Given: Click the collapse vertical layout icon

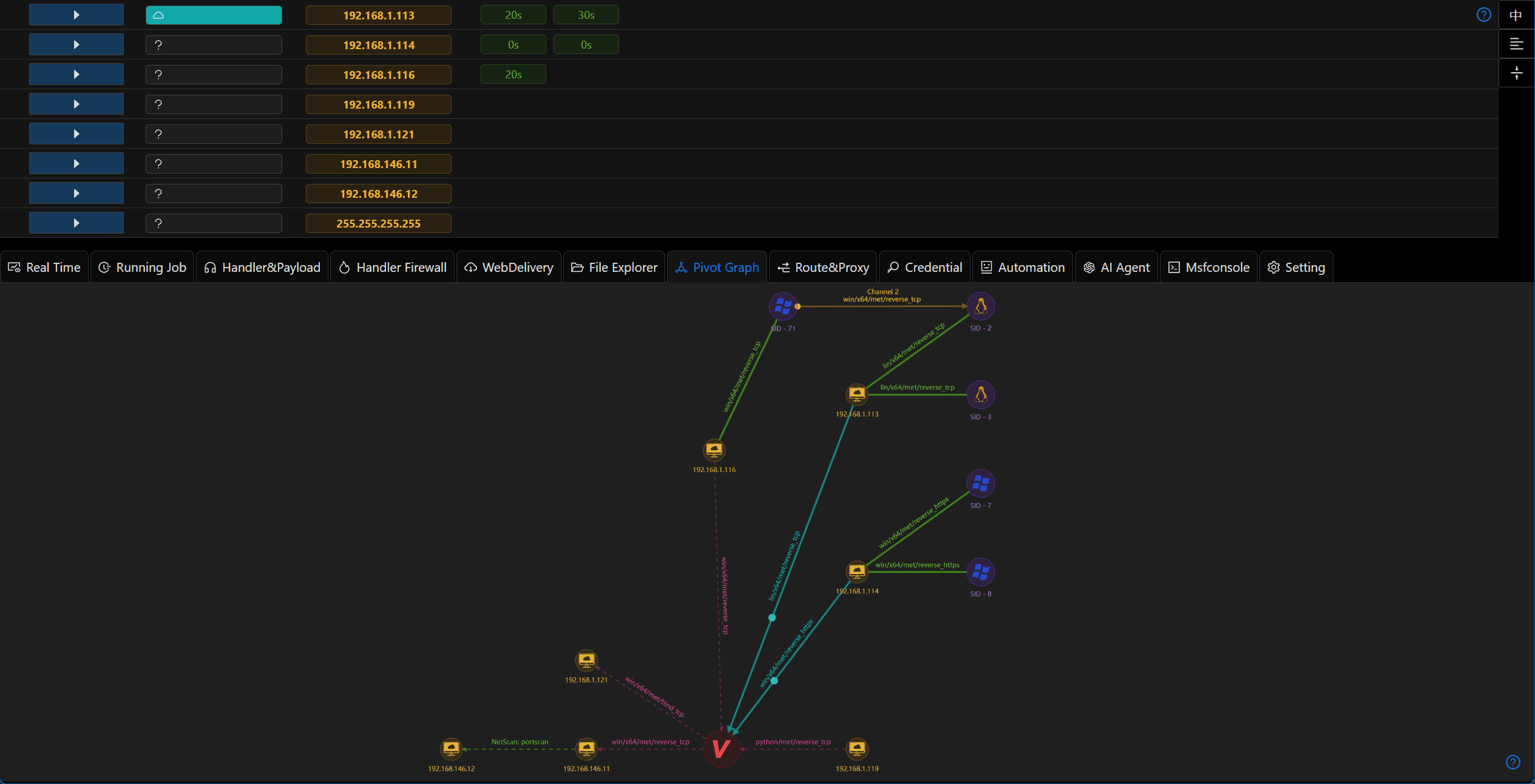Looking at the screenshot, I should pos(1516,73).
